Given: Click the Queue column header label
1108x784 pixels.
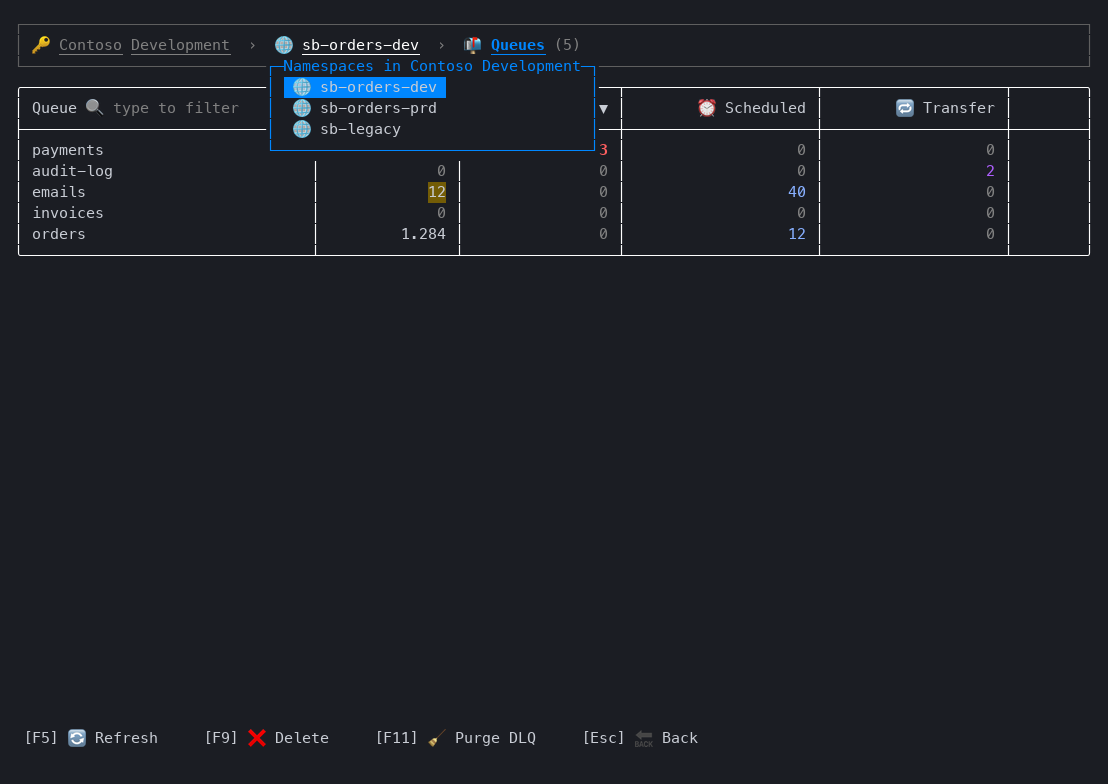Looking at the screenshot, I should pos(54,107).
